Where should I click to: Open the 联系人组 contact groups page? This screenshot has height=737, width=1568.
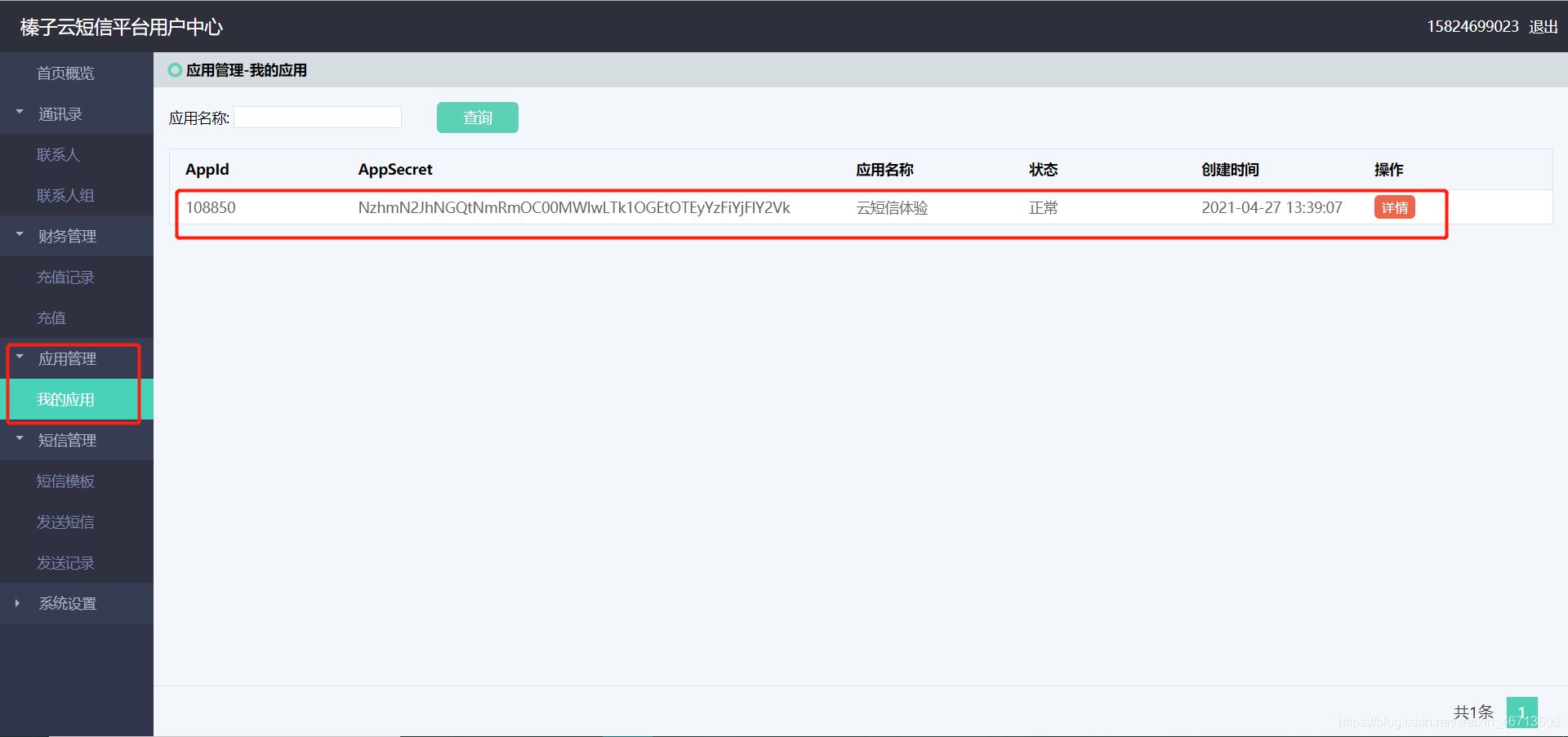click(x=65, y=195)
